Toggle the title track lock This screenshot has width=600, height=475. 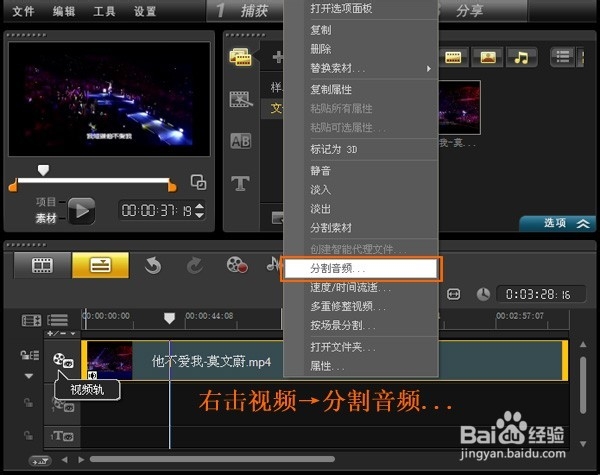(x=28, y=436)
